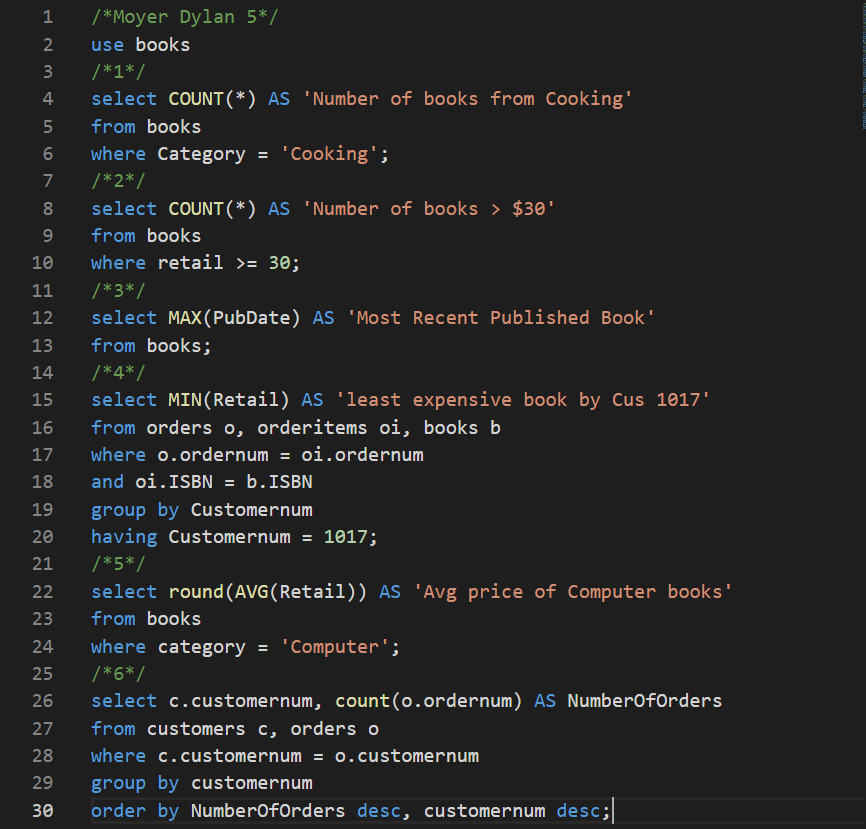This screenshot has width=866, height=829.
Task: Click "where category = 'Computer';" line
Action: point(245,647)
